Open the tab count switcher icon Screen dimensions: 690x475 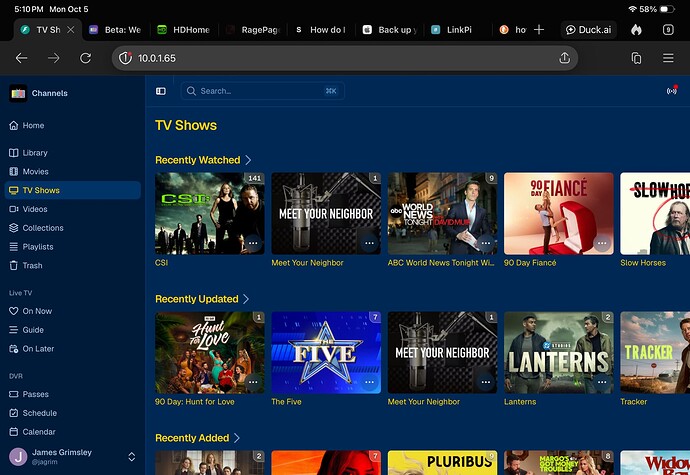coord(668,29)
